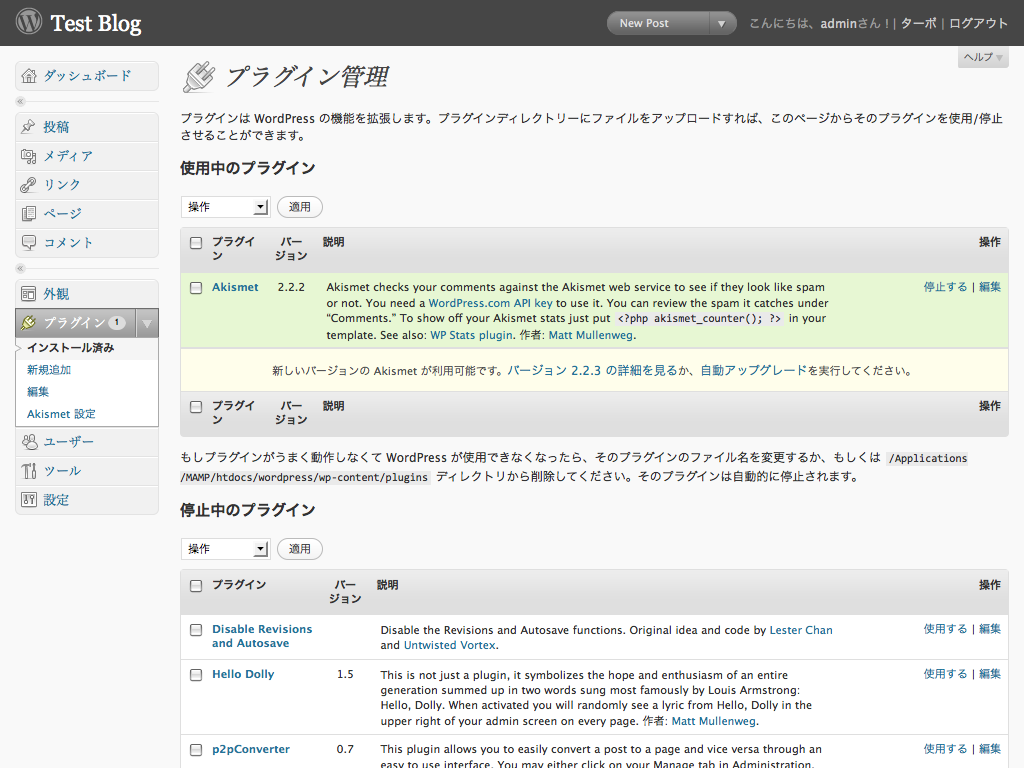
Task: Click the large plug icon beside page title
Action: 199,76
